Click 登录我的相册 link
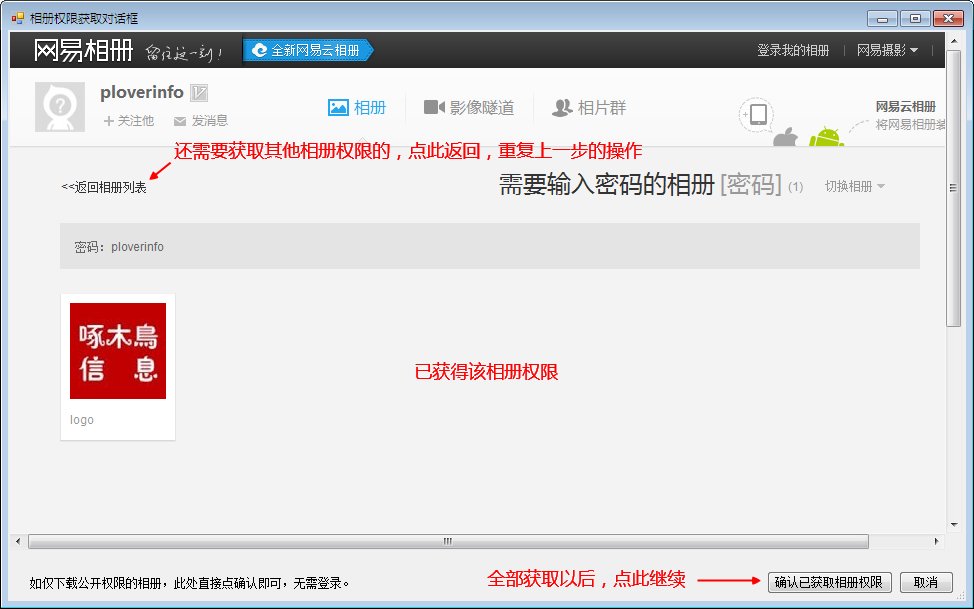This screenshot has width=974, height=609. tap(793, 50)
